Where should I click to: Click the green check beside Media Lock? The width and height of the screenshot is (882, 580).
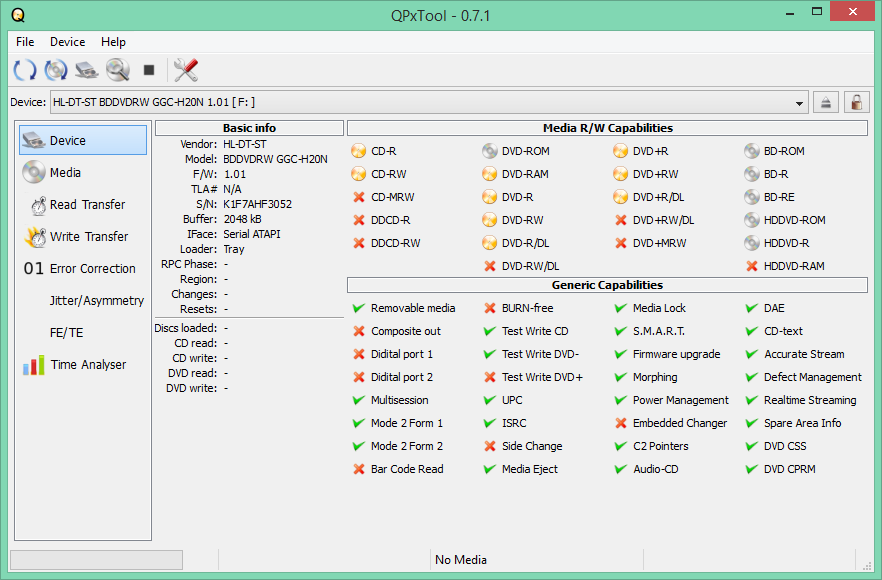pyautogui.click(x=620, y=308)
